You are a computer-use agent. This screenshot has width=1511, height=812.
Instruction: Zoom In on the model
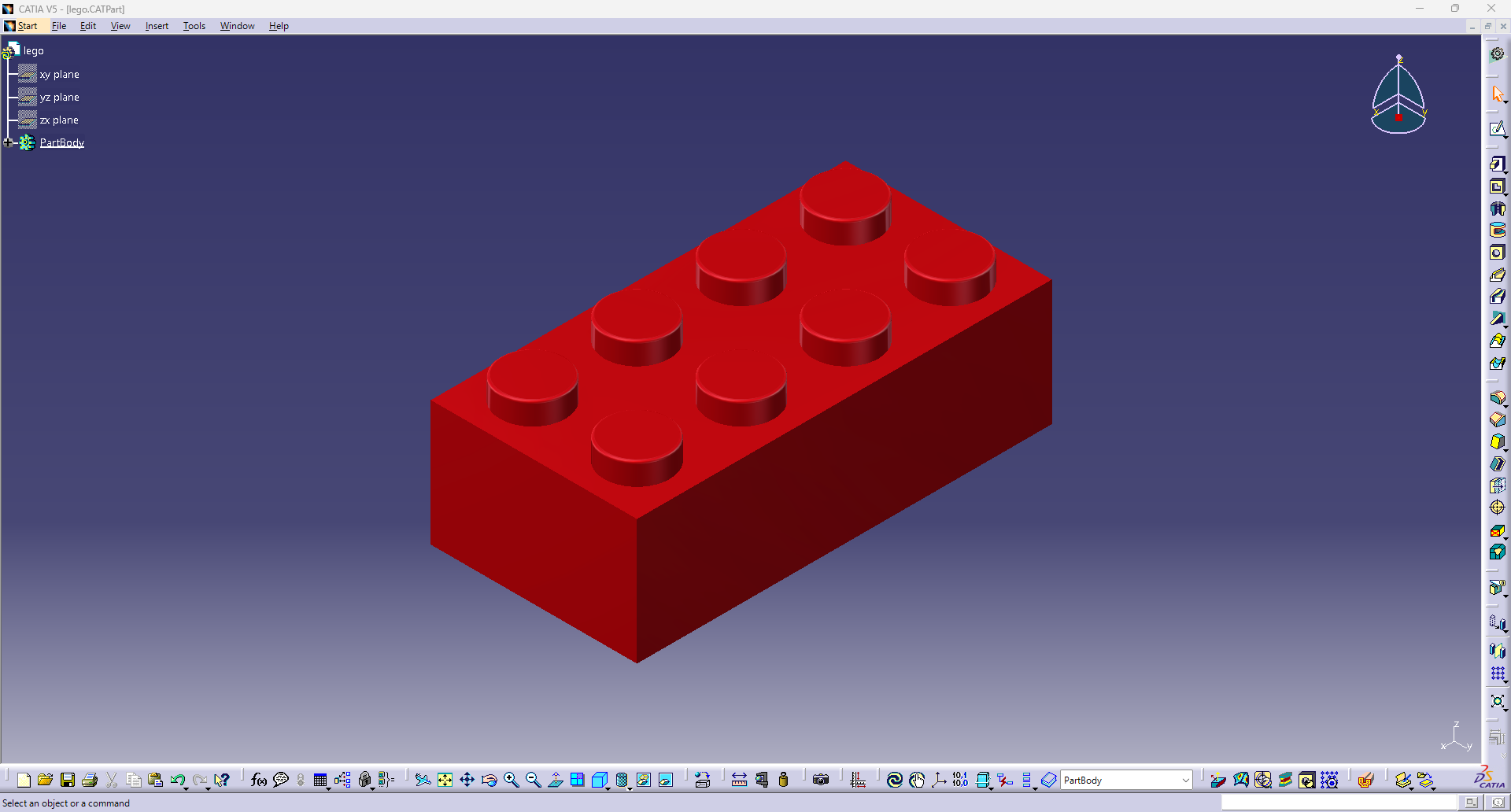tap(511, 780)
